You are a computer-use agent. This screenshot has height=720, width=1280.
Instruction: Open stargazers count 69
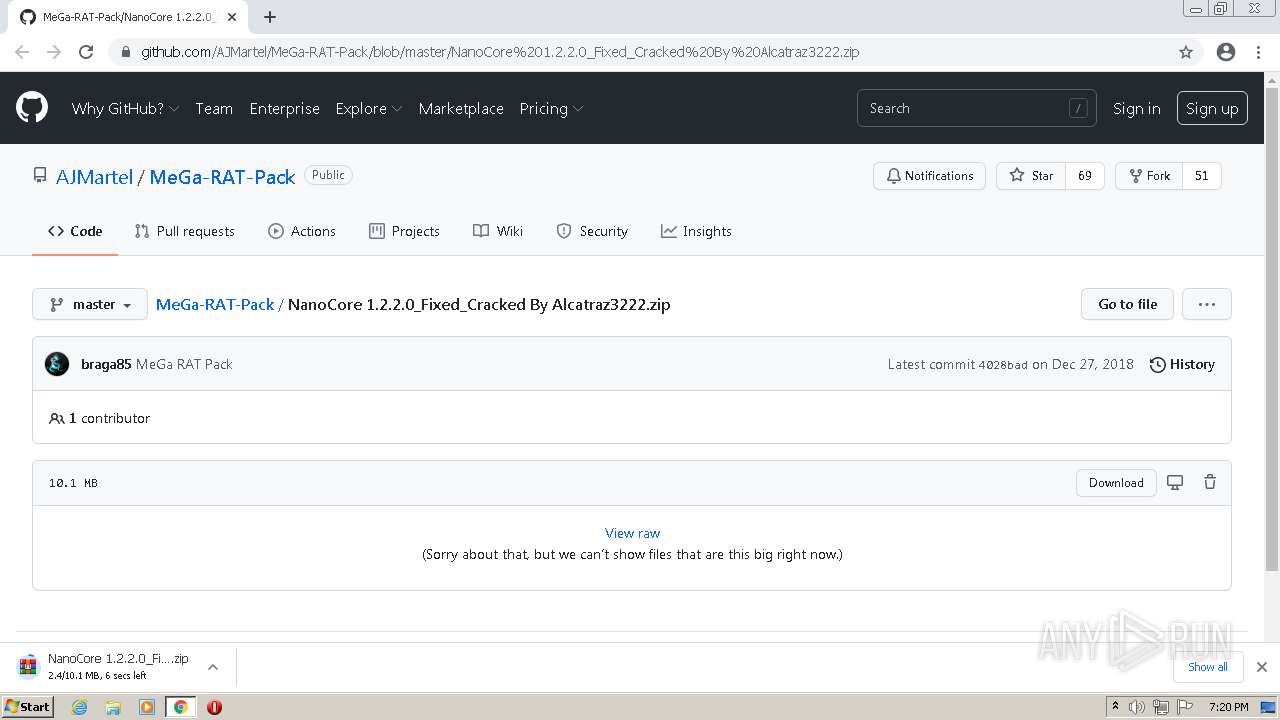pyautogui.click(x=1085, y=176)
